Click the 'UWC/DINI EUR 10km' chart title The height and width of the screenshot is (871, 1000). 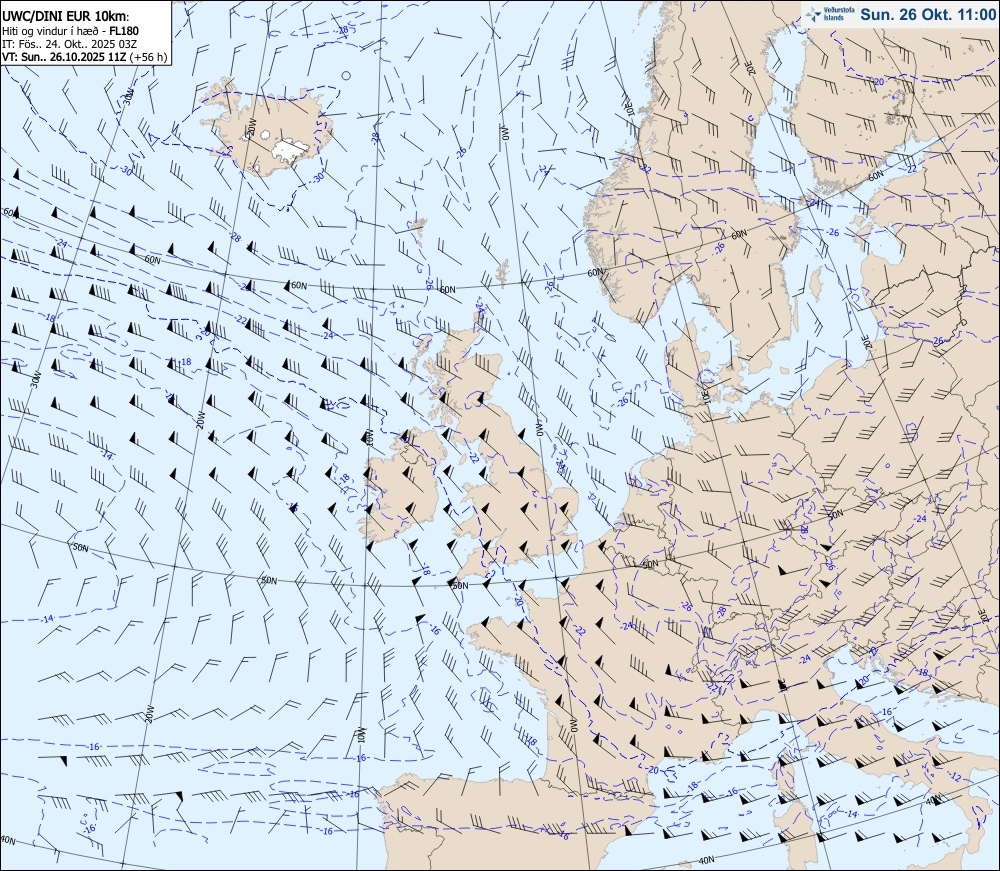coord(65,17)
